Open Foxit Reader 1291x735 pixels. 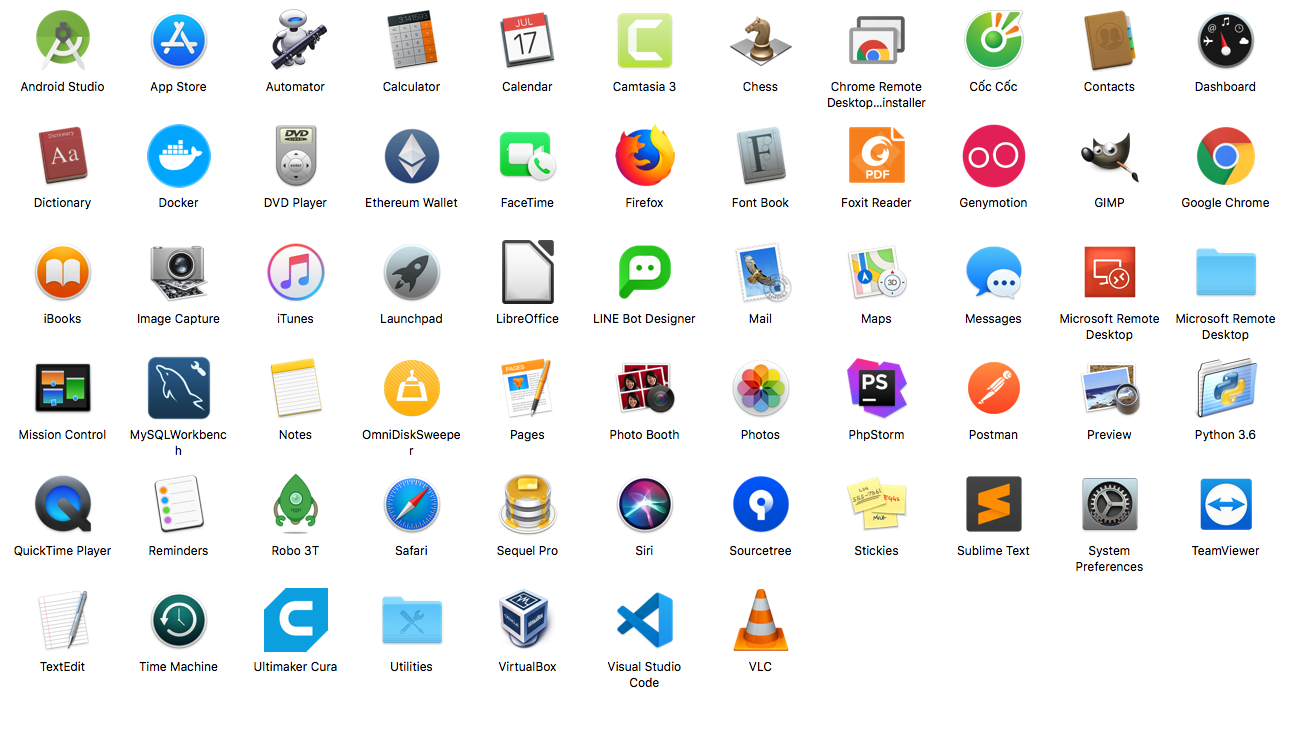pos(876,156)
